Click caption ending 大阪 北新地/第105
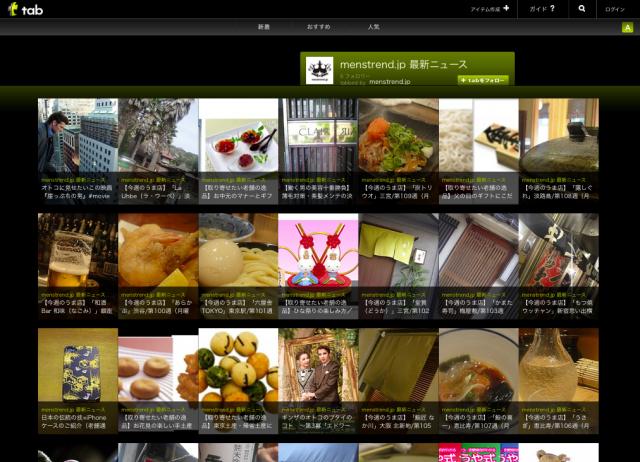The width and height of the screenshot is (640, 462). point(397,422)
